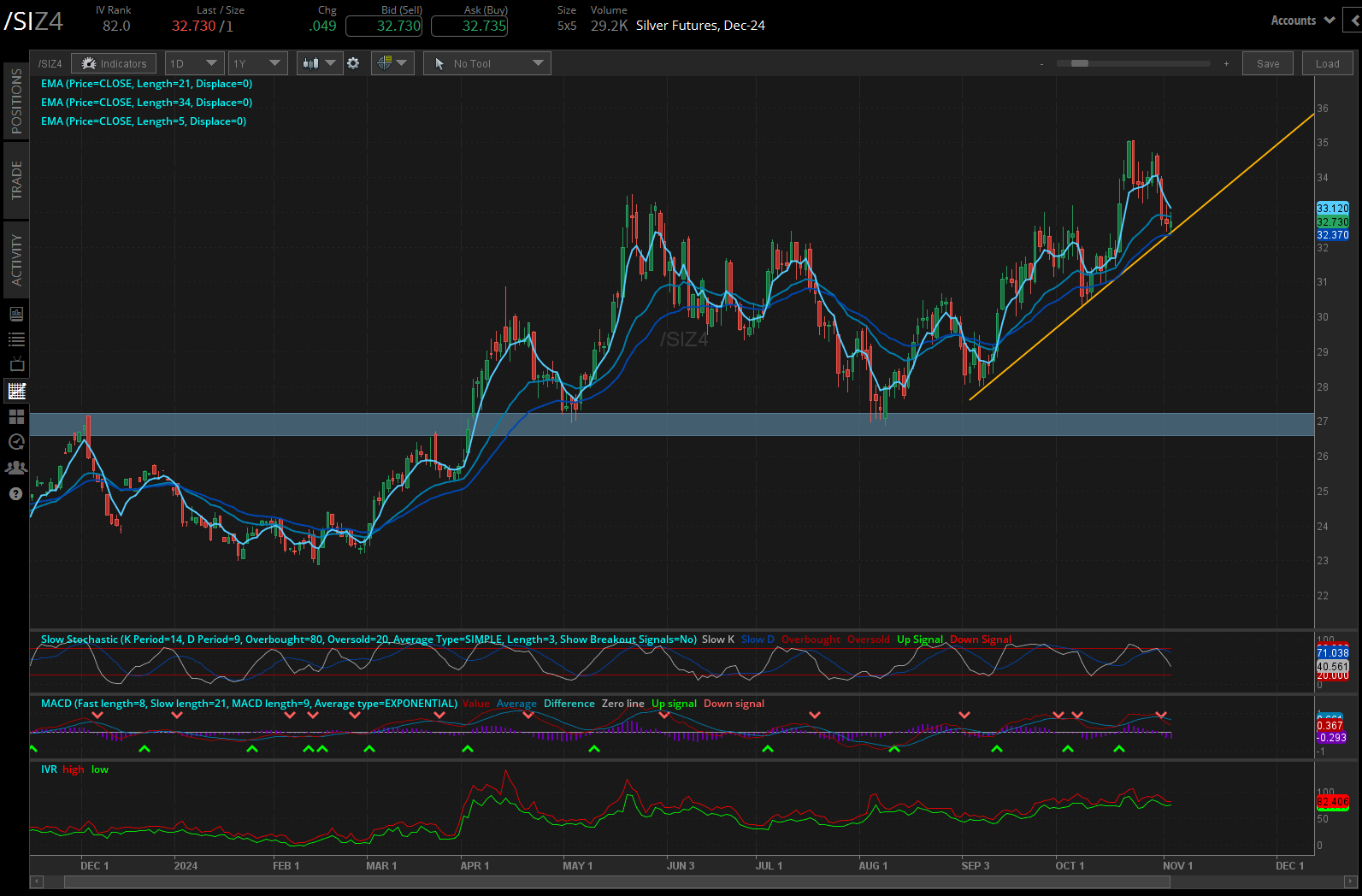1362x896 pixels.
Task: Click the zoom minus sign
Action: [1041, 64]
